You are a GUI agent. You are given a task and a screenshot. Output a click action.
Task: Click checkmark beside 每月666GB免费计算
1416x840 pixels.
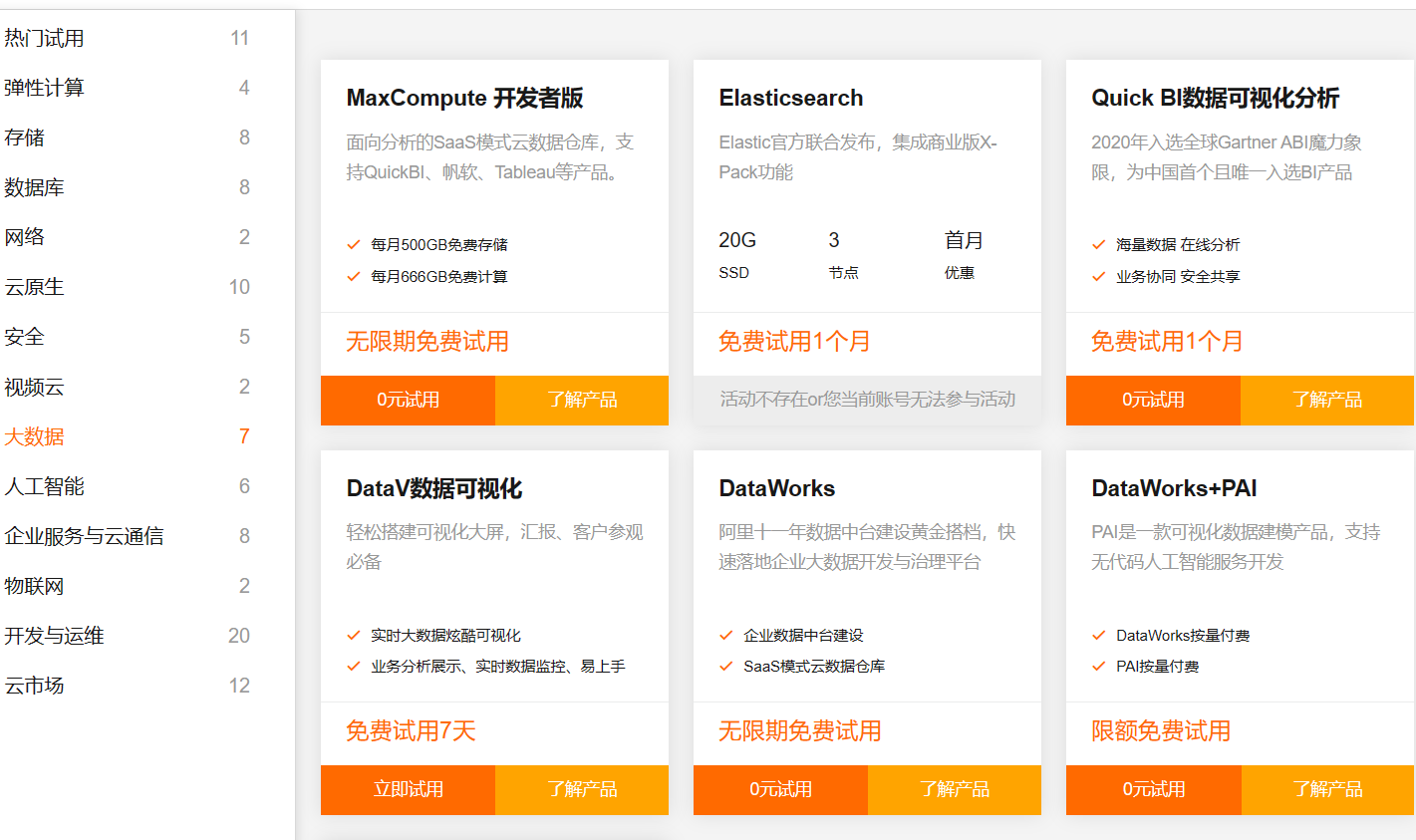[x=353, y=276]
